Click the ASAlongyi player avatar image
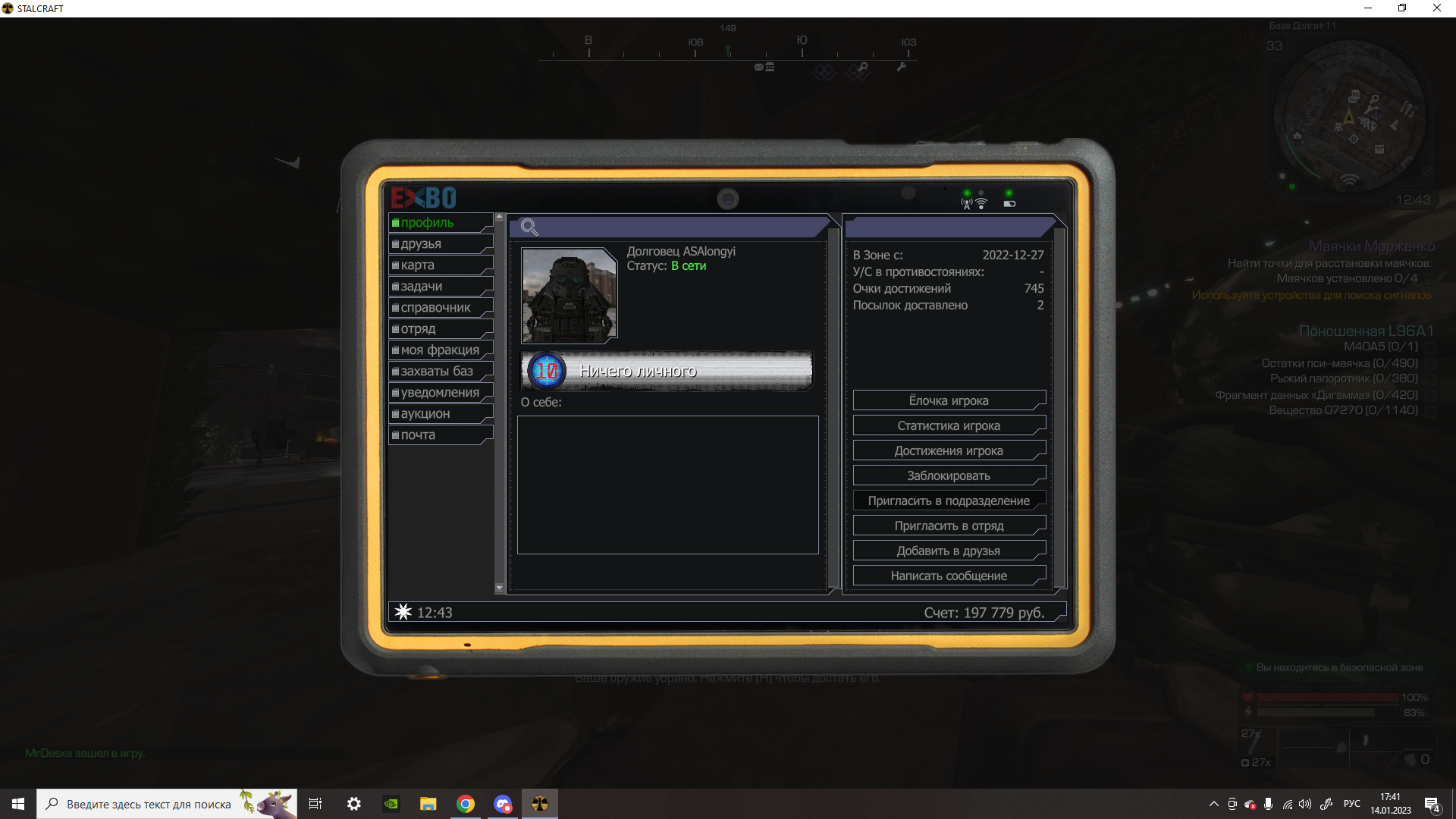1456x819 pixels. coord(569,296)
